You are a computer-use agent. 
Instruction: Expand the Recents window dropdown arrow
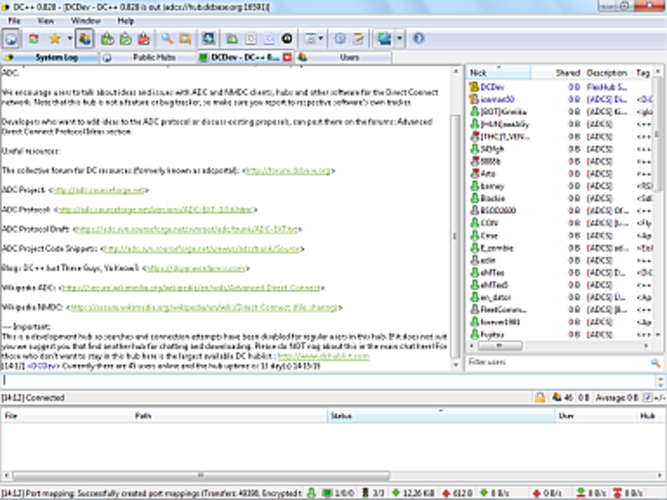[321, 39]
